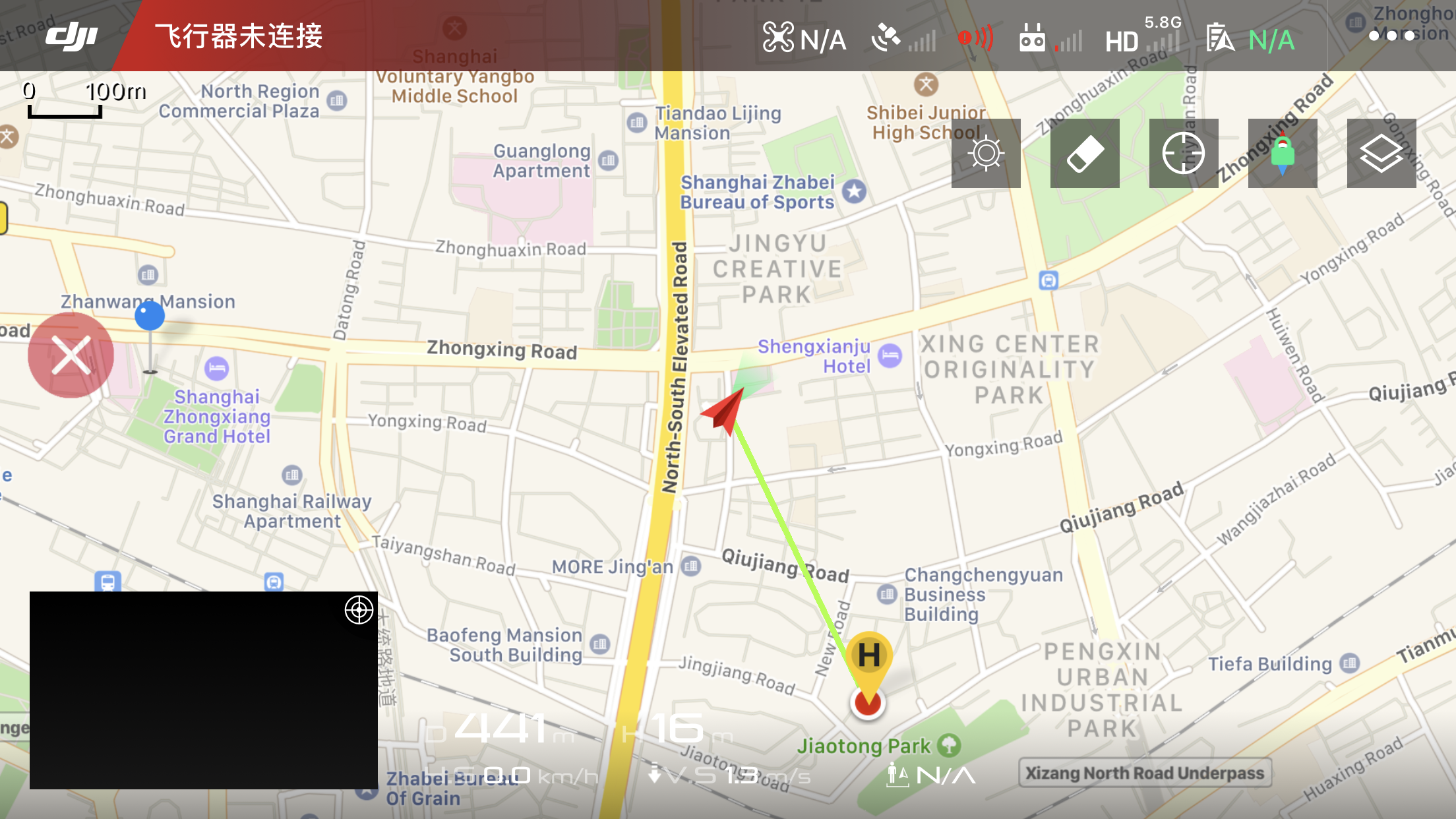1456x819 pixels.
Task: Tap the drone flight mode N/A icon
Action: coord(804,38)
